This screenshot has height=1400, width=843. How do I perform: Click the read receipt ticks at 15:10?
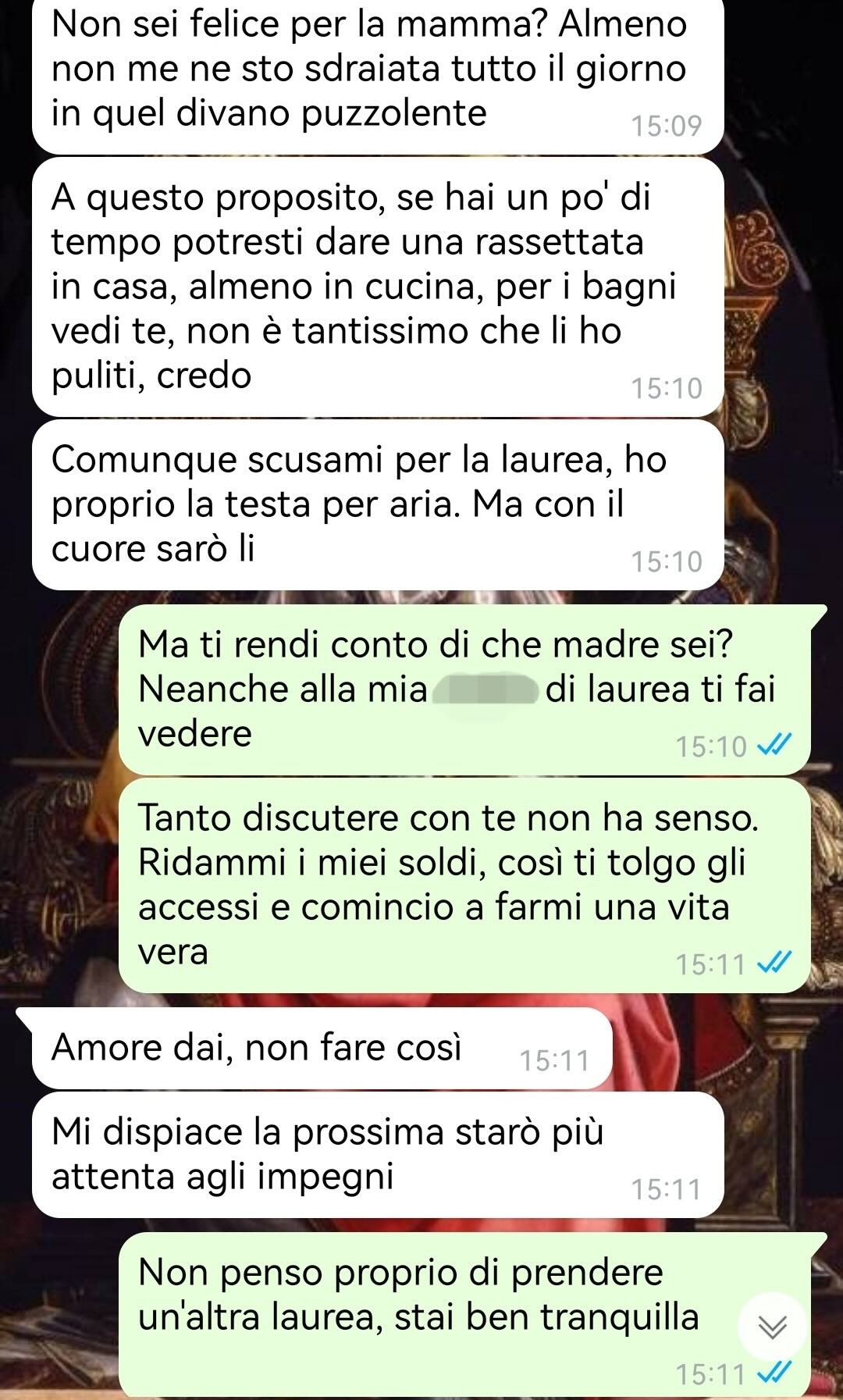click(x=774, y=746)
